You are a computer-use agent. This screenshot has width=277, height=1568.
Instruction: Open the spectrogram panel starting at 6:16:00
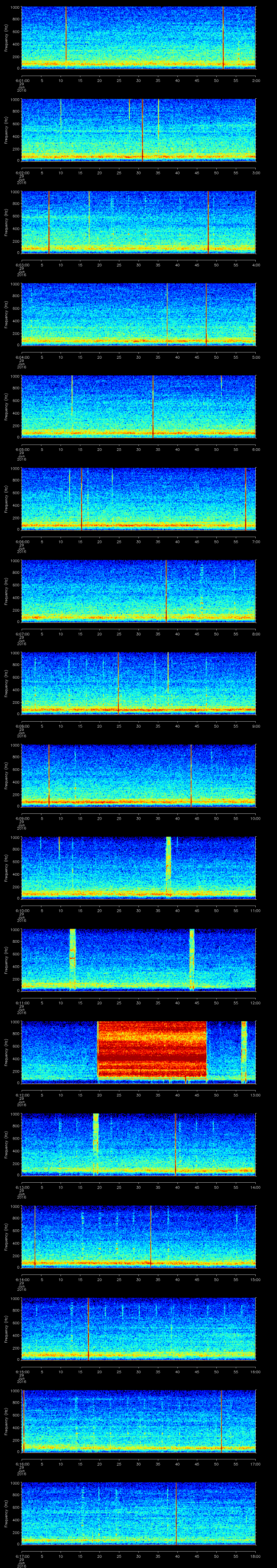click(138, 1421)
